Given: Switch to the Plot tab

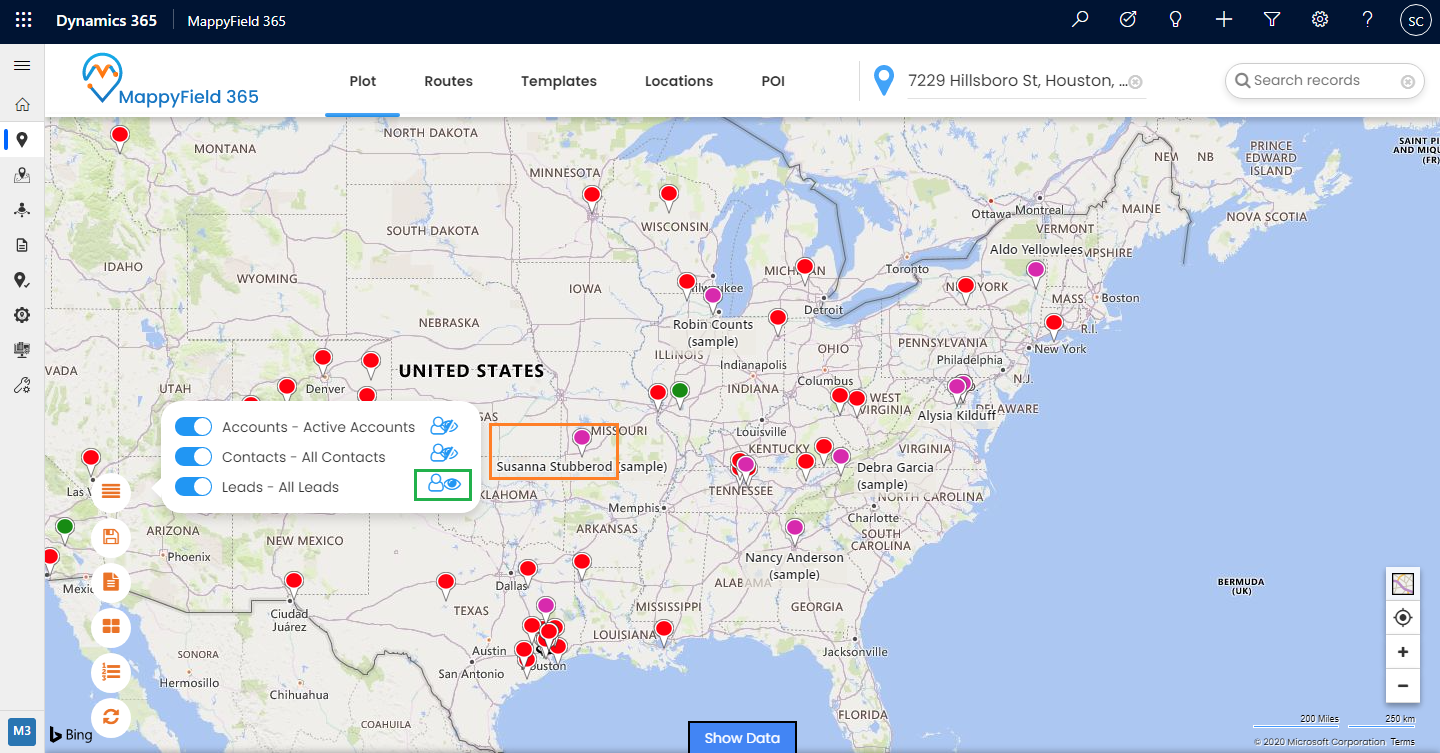Looking at the screenshot, I should [363, 81].
